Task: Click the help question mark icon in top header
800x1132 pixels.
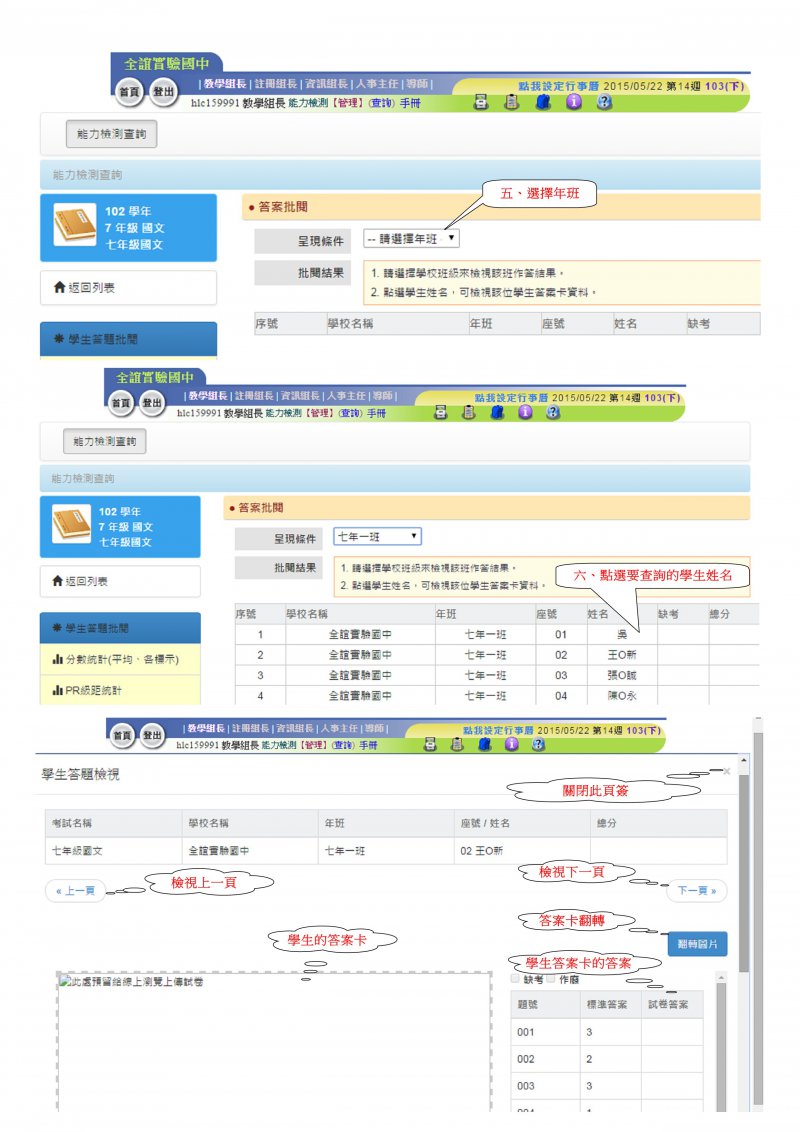Action: (604, 102)
